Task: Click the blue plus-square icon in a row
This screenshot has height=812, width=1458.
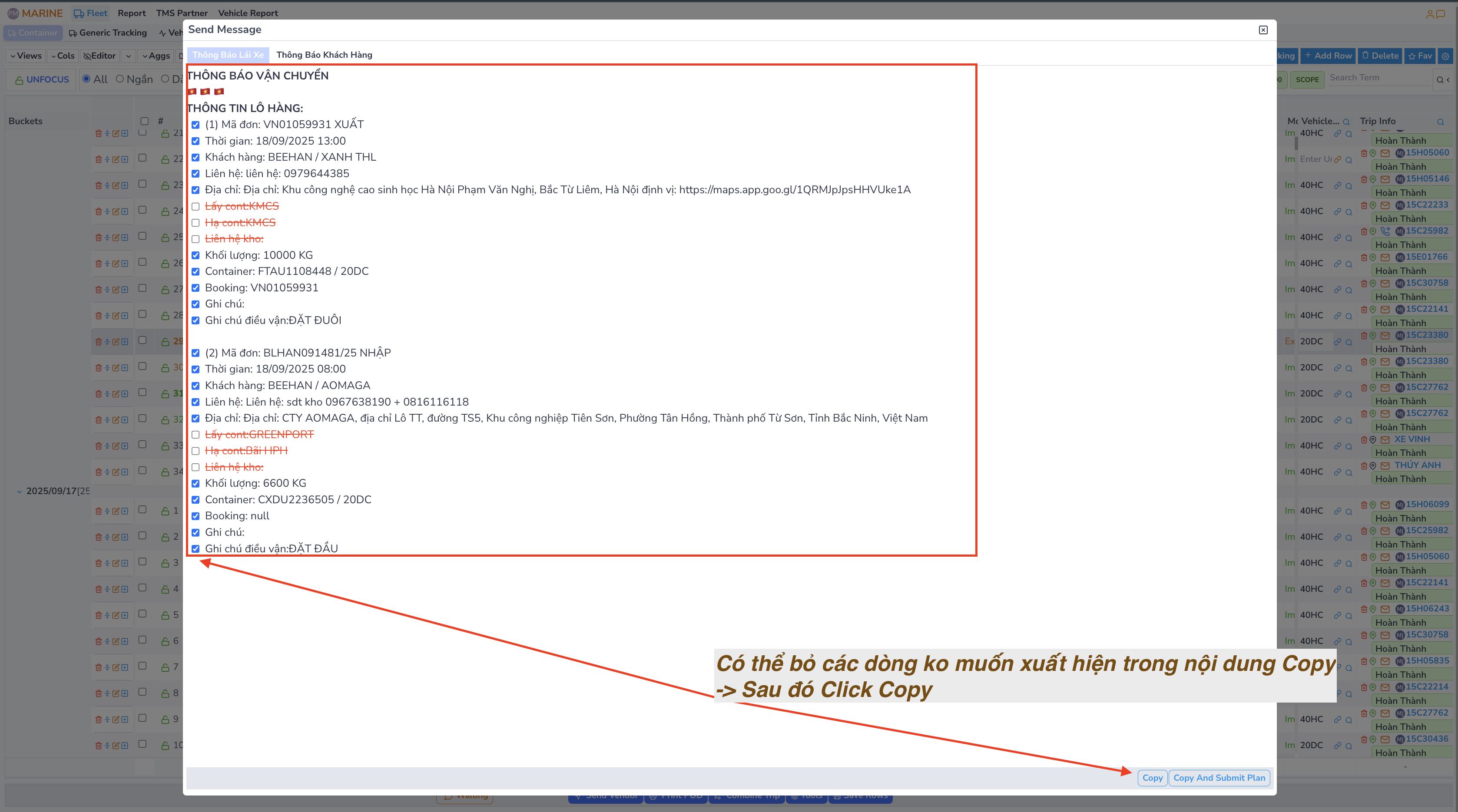Action: tap(125, 133)
